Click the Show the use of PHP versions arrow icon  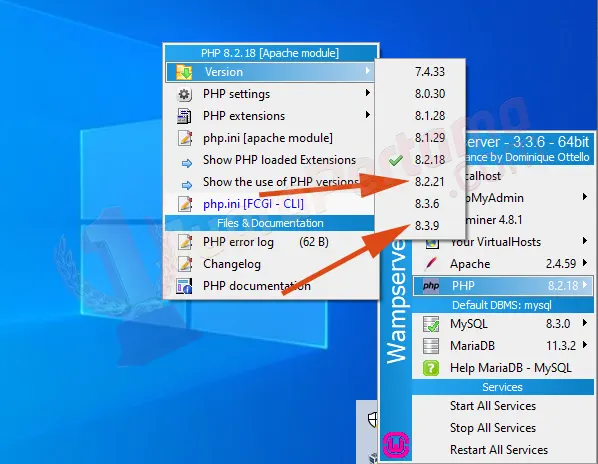[x=186, y=185]
